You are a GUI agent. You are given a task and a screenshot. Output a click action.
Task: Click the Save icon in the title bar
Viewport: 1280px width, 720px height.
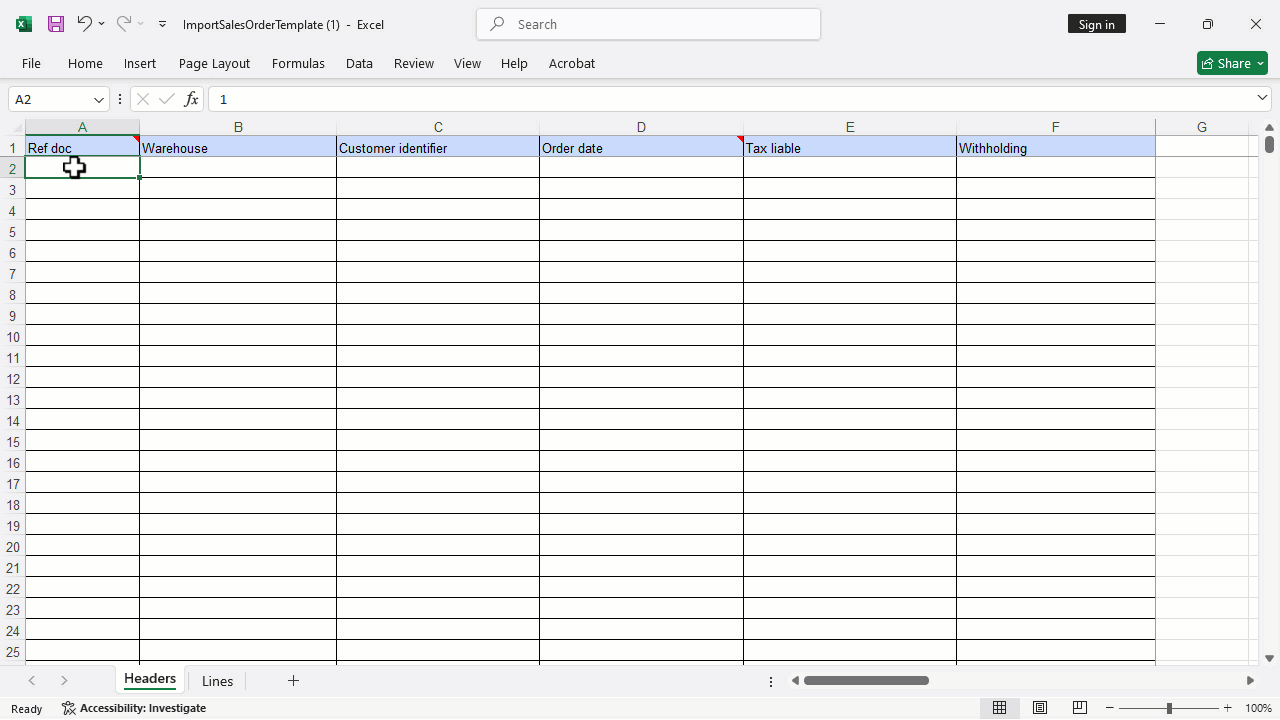pos(56,24)
